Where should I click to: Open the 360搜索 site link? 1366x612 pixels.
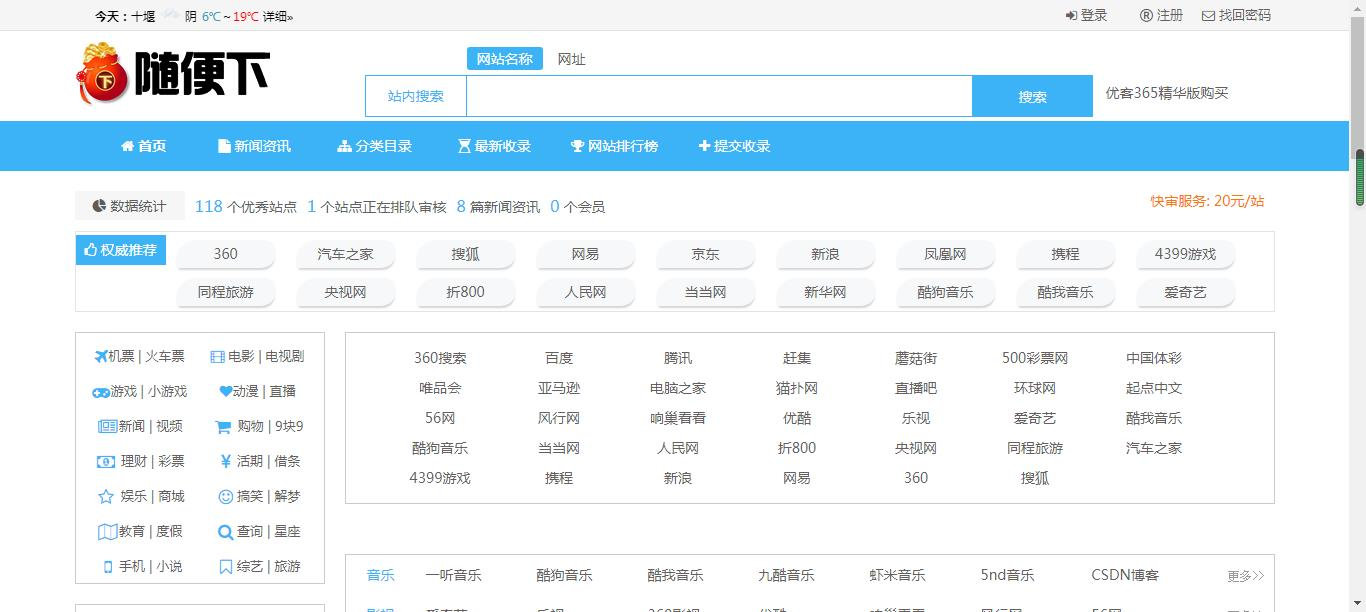click(440, 358)
